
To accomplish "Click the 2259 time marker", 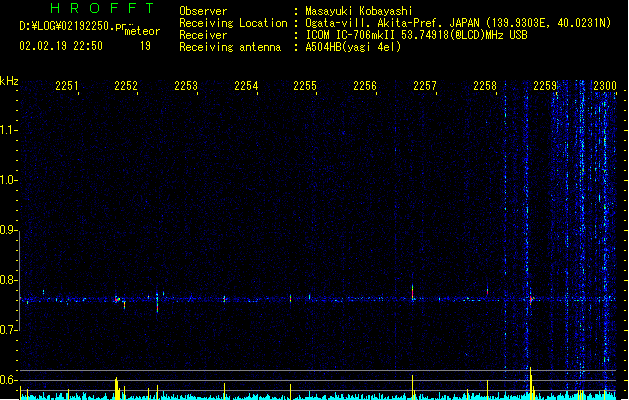I will [545, 86].
